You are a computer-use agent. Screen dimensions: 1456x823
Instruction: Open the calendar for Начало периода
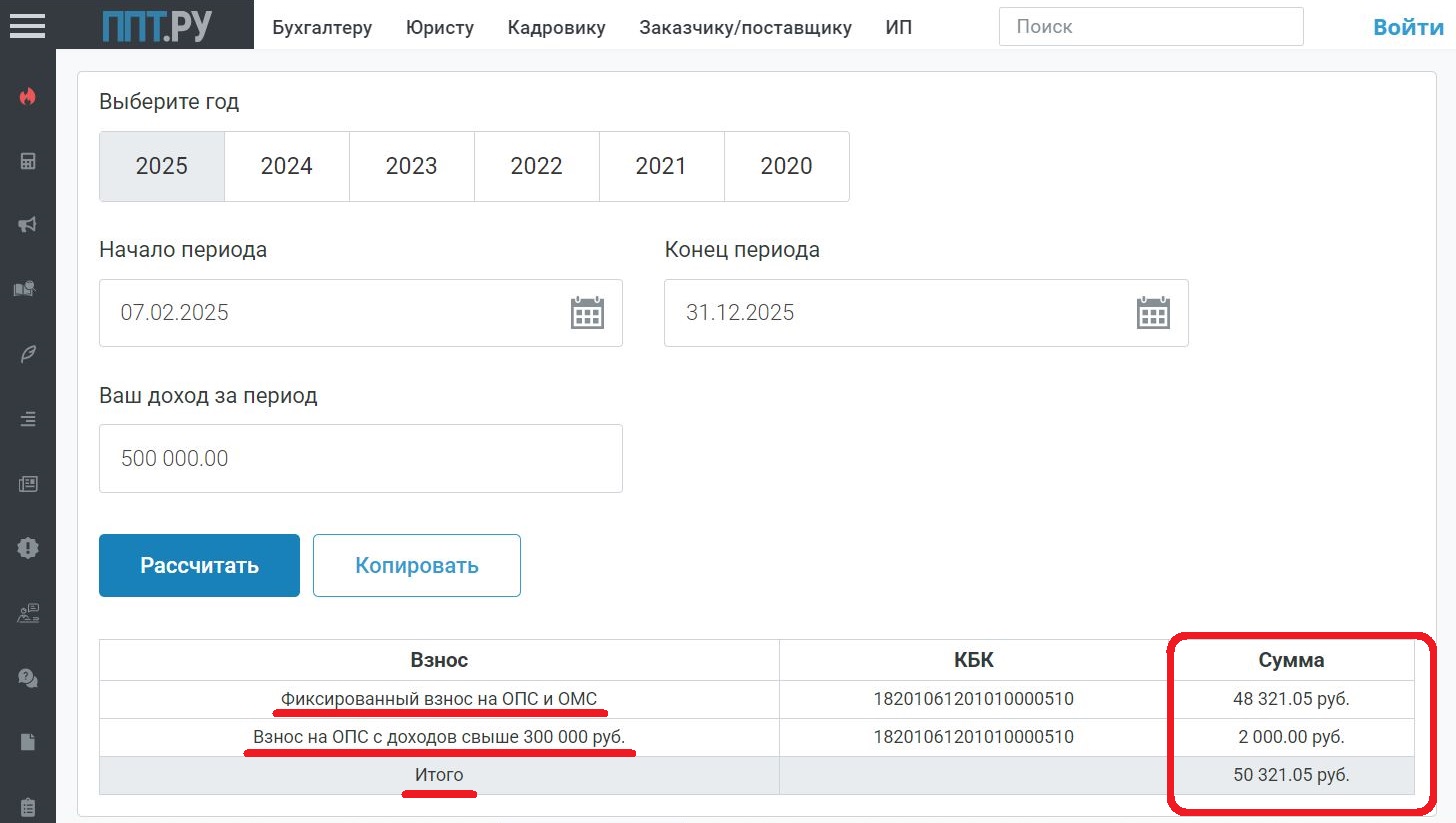(x=588, y=312)
